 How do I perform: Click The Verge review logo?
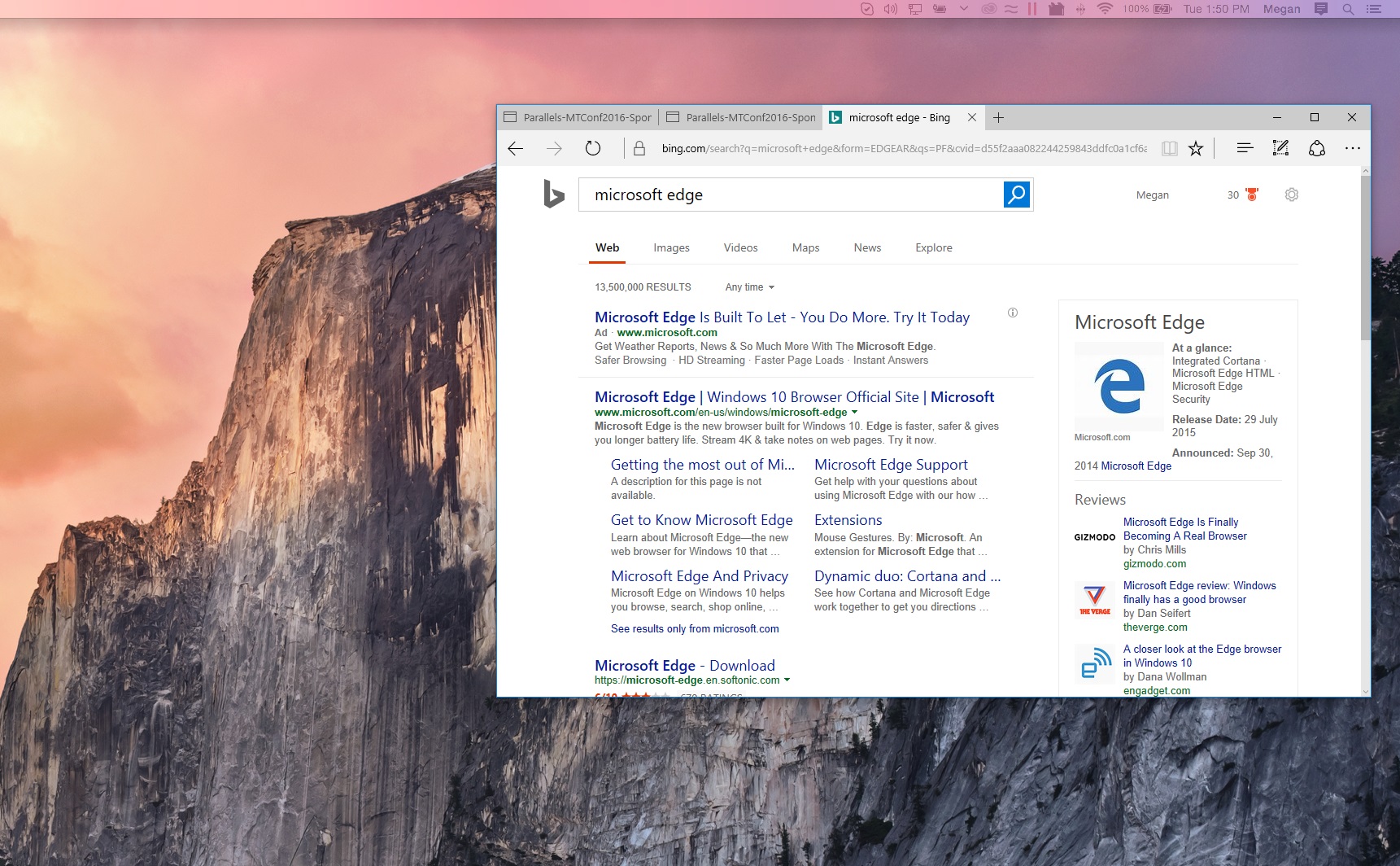[x=1095, y=599]
